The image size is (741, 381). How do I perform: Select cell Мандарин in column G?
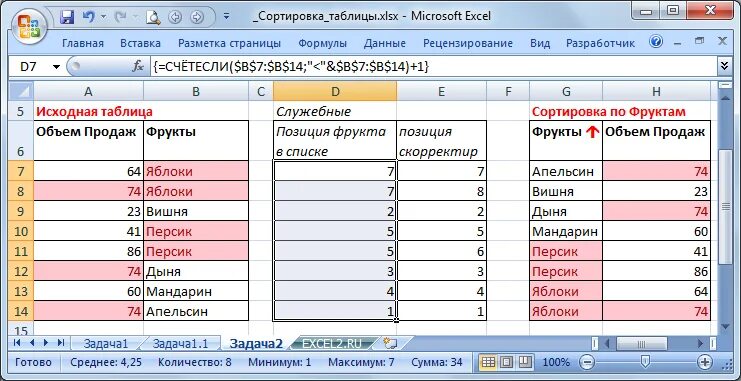pyautogui.click(x=566, y=232)
